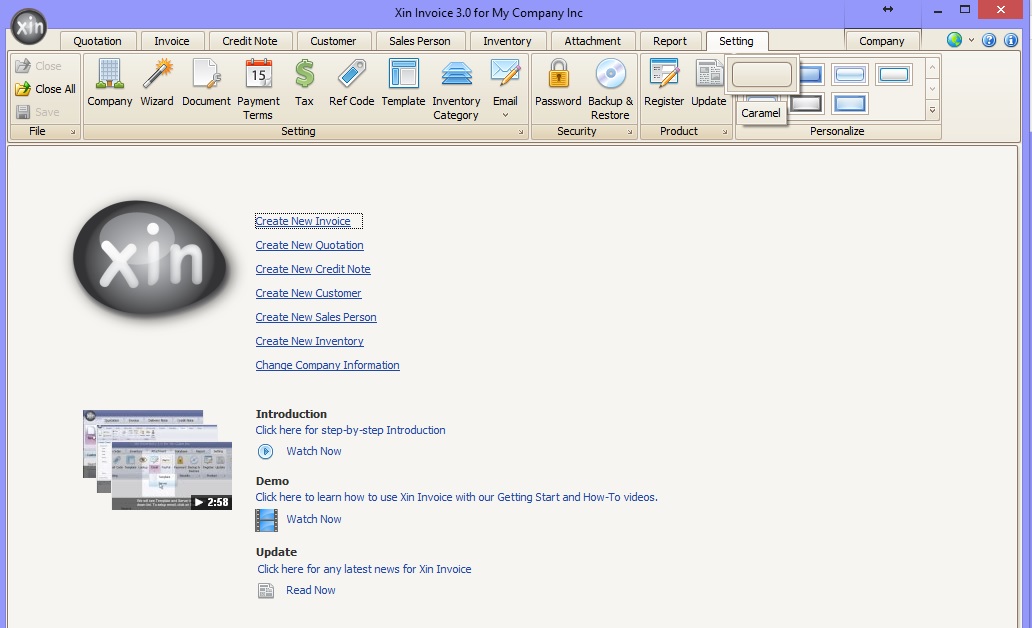Open Inventory Category settings
1032x628 pixels.
pyautogui.click(x=456, y=89)
